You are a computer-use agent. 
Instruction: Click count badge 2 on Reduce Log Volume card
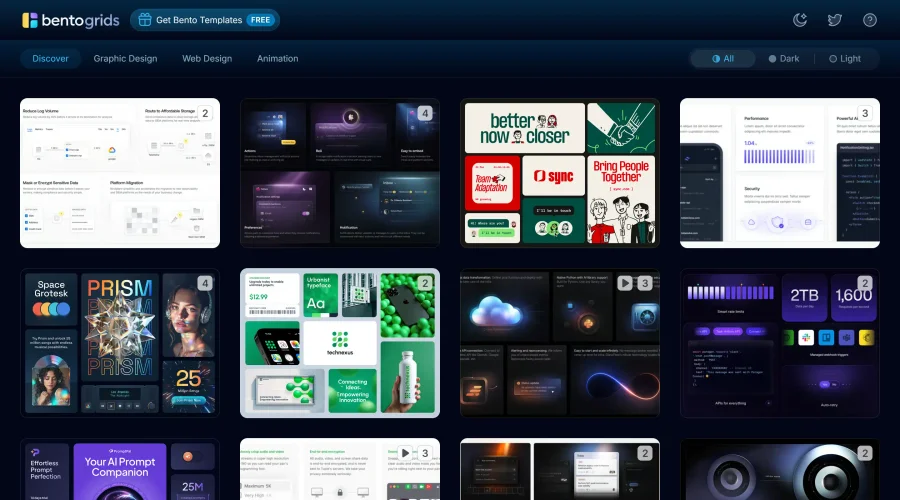(x=205, y=113)
